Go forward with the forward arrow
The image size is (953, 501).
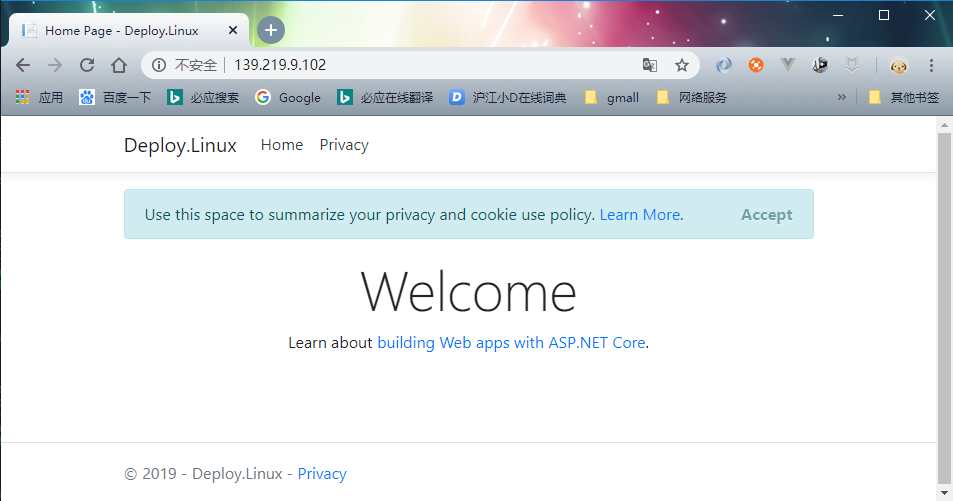[x=55, y=65]
